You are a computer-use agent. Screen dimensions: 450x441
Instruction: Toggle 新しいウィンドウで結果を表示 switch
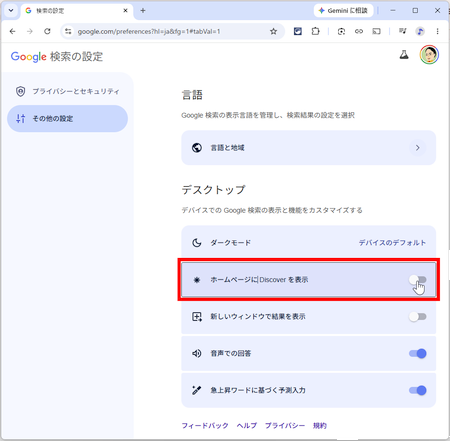418,317
